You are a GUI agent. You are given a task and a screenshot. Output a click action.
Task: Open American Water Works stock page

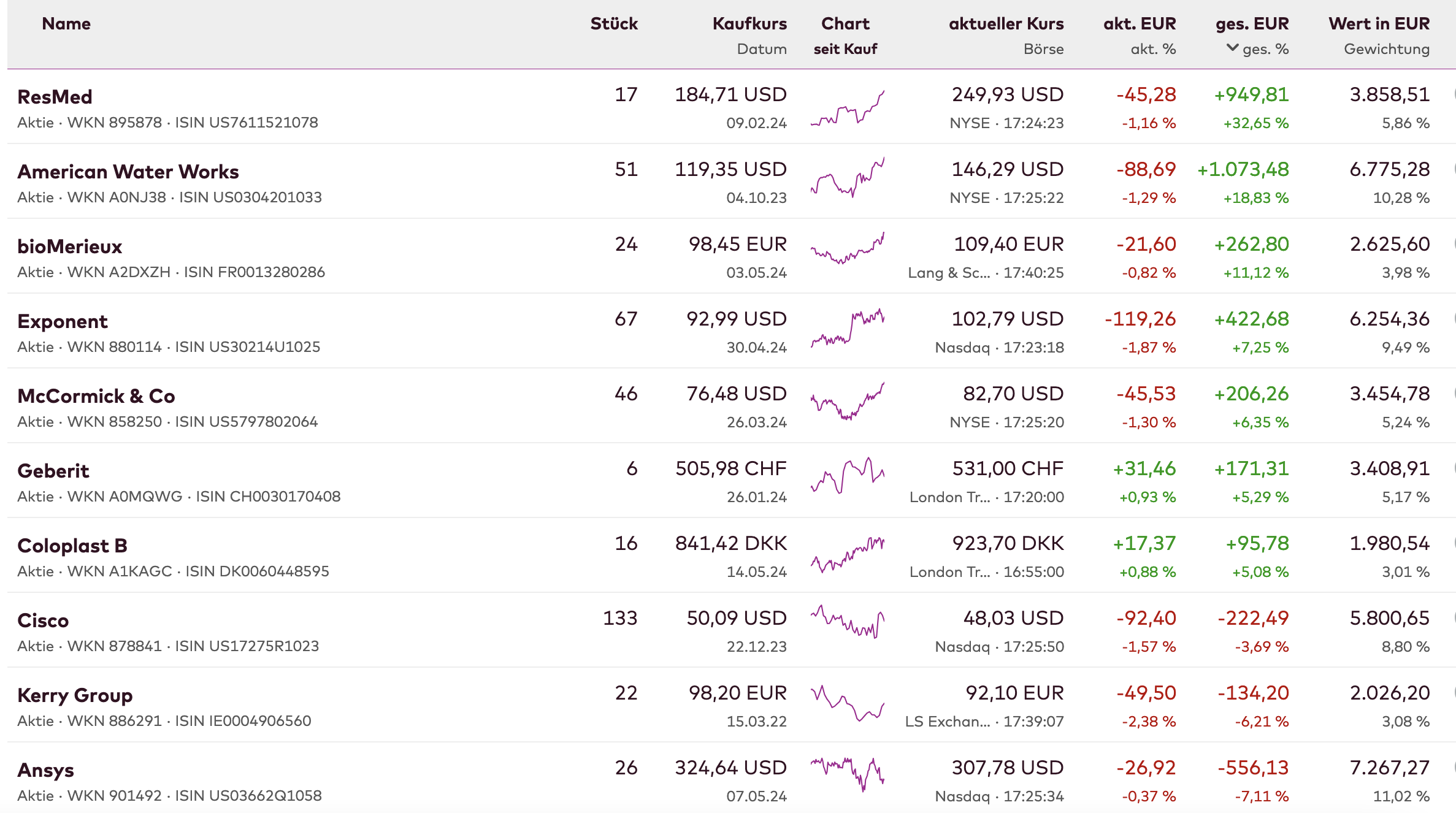128,171
